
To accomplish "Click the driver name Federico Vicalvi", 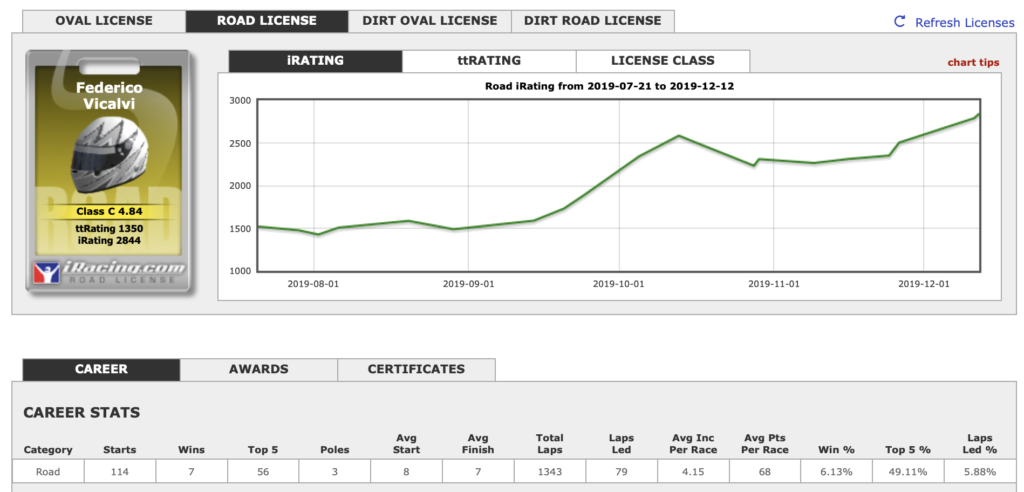I will (109, 95).
